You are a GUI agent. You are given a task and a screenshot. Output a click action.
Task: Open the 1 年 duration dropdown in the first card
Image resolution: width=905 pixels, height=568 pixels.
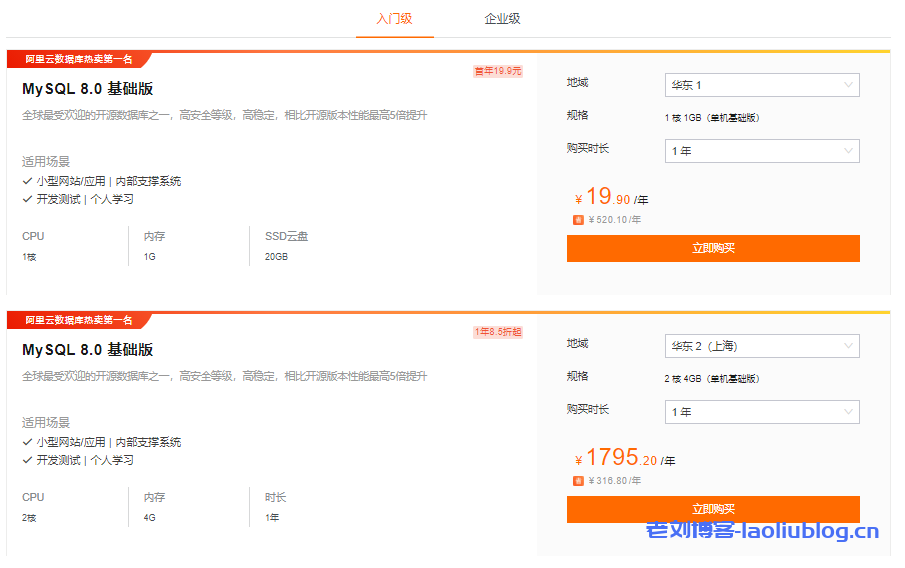pyautogui.click(x=762, y=151)
